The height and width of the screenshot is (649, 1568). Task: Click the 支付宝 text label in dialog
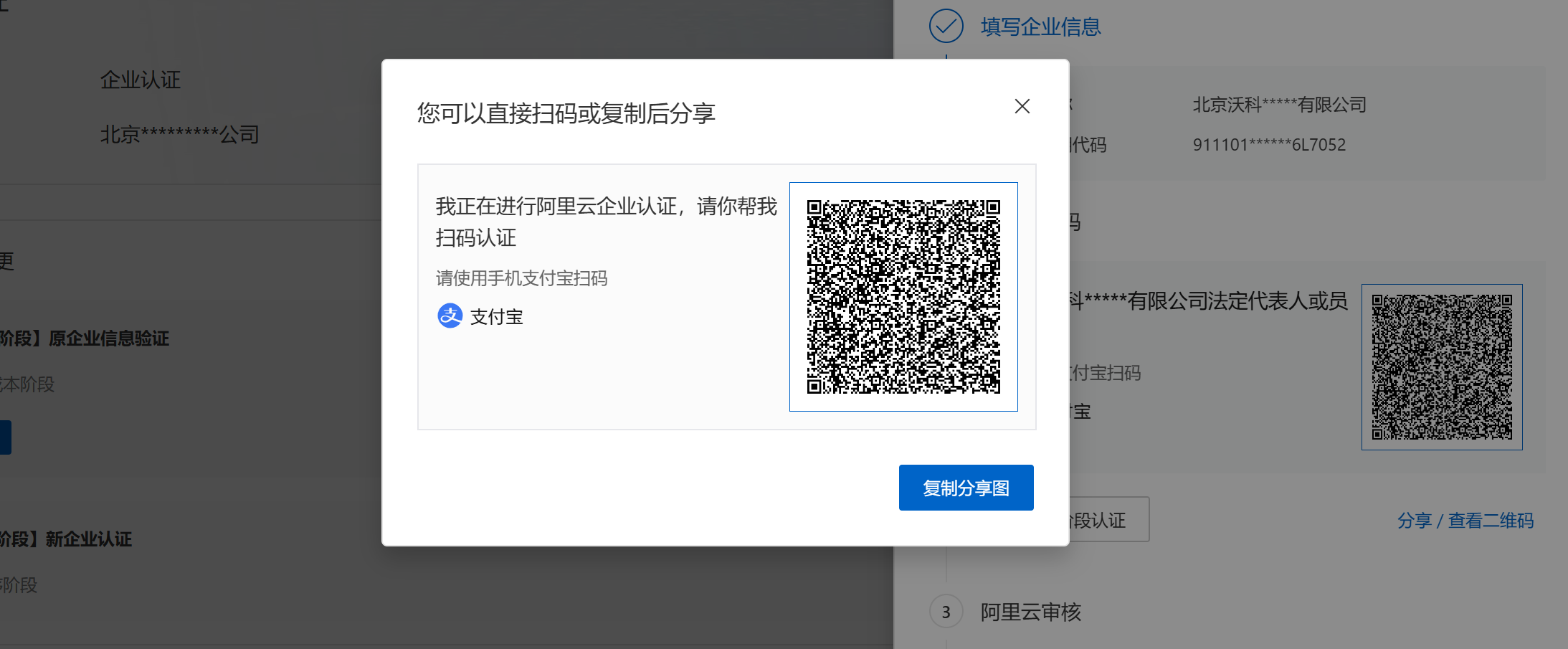click(496, 317)
